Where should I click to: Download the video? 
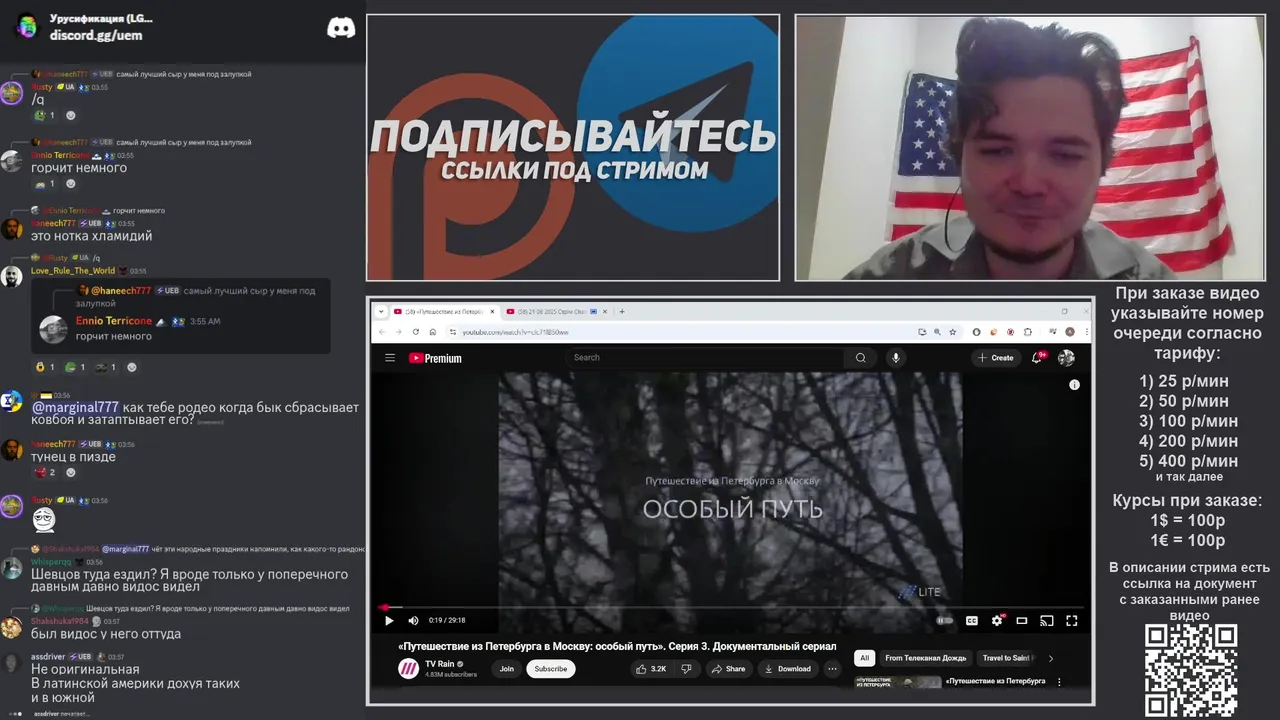[787, 669]
